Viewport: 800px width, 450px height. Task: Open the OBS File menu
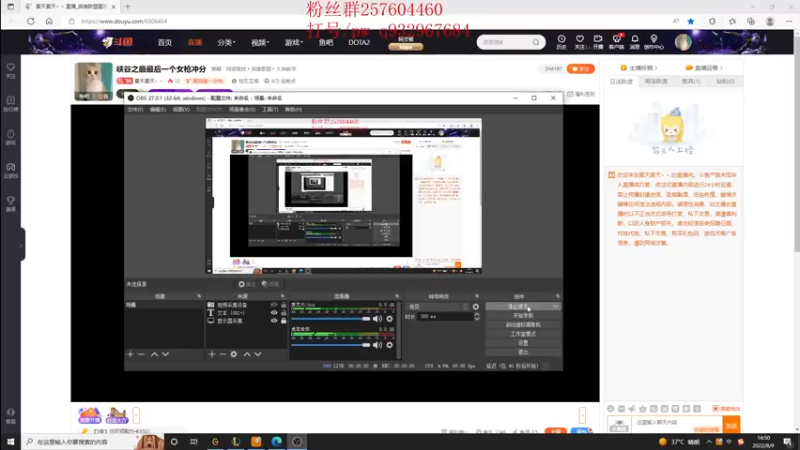[x=135, y=109]
